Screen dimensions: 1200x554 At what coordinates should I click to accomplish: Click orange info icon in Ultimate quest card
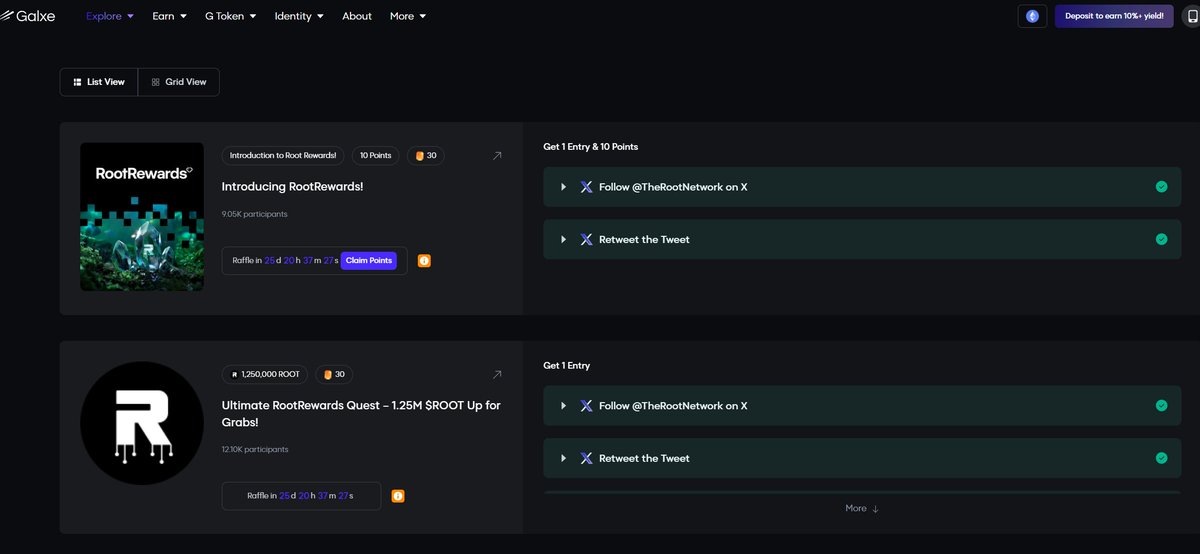(398, 496)
